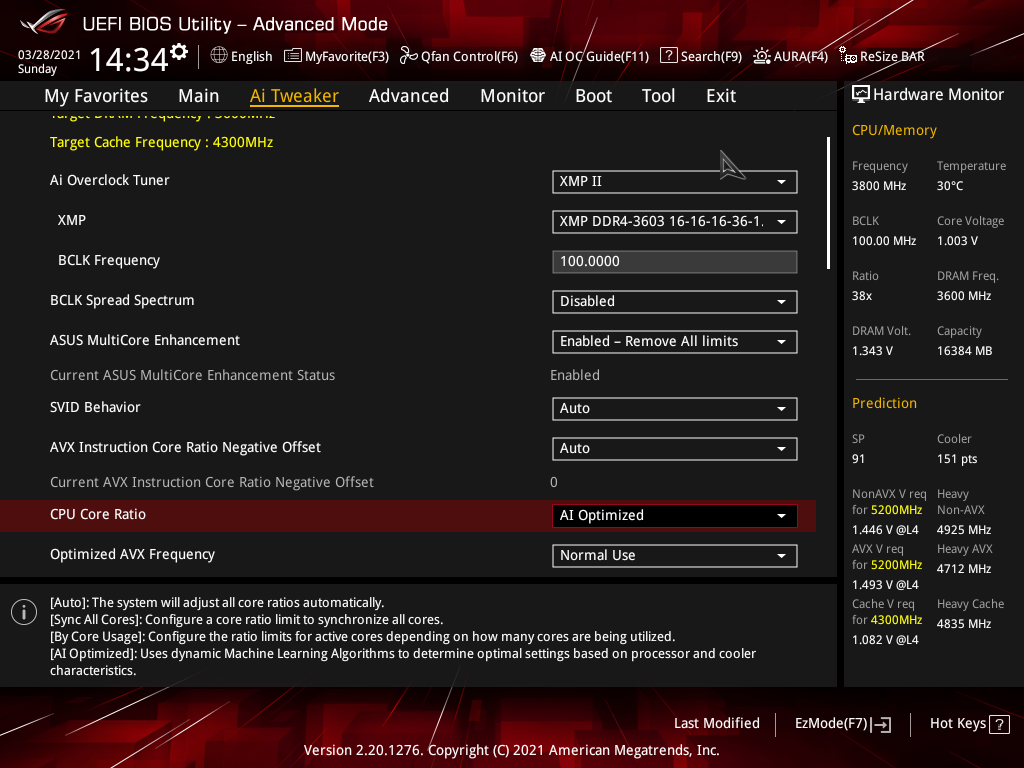Switch to the Boot tab
The image size is (1024, 768).
(594, 96)
